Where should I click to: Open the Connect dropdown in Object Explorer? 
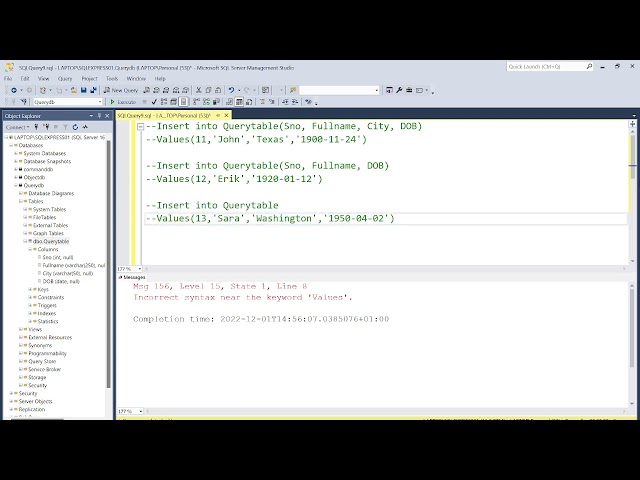pos(18,127)
